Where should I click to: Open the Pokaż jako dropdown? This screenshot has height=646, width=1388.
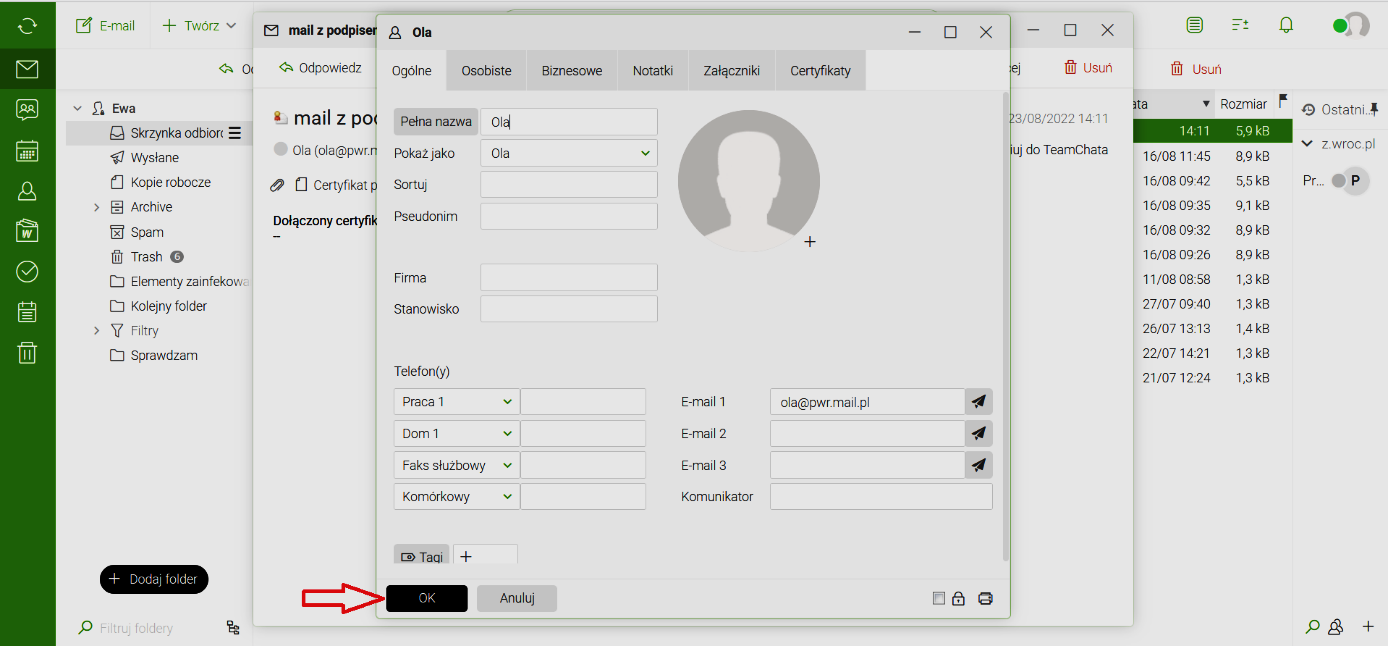(x=569, y=153)
